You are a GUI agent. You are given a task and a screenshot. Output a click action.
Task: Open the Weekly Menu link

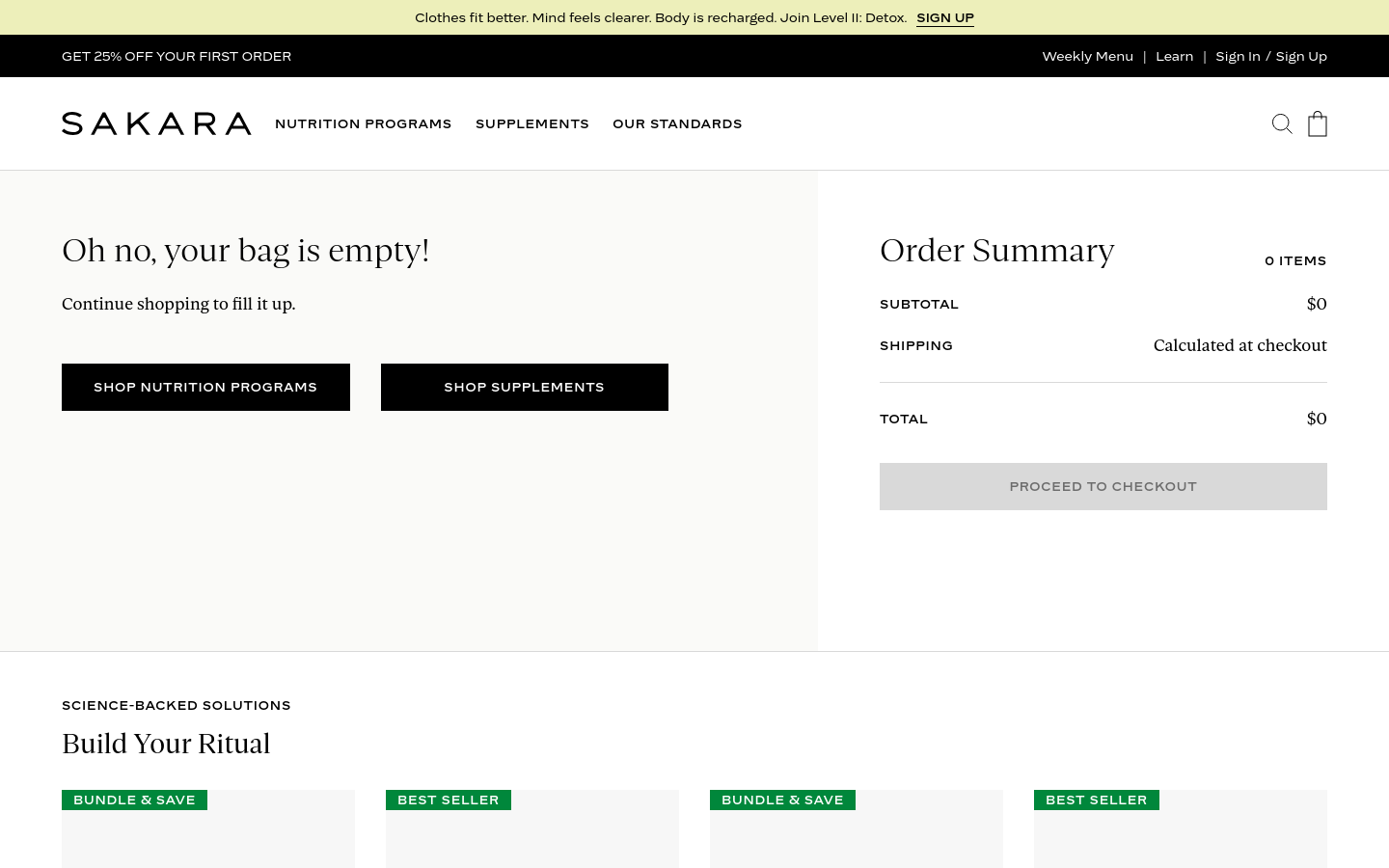pos(1088,56)
